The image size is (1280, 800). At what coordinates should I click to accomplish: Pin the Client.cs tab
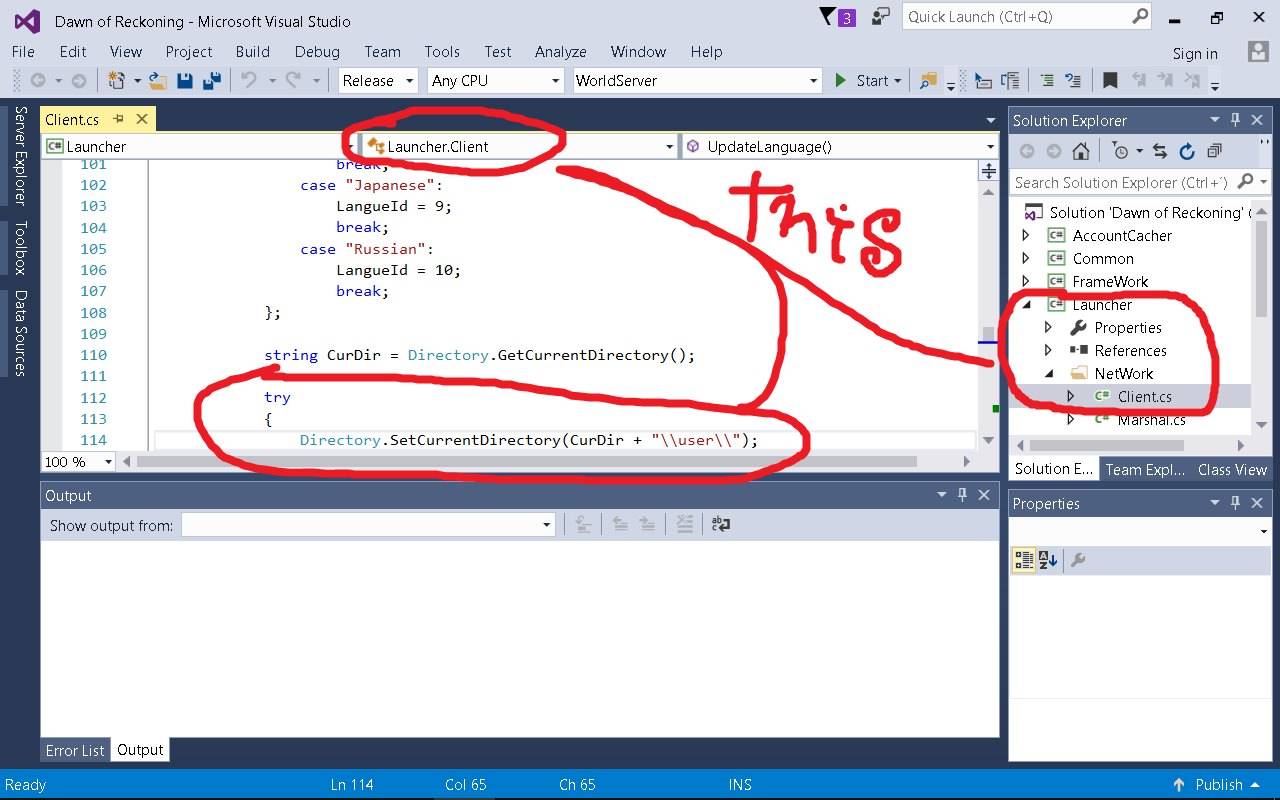(118, 119)
